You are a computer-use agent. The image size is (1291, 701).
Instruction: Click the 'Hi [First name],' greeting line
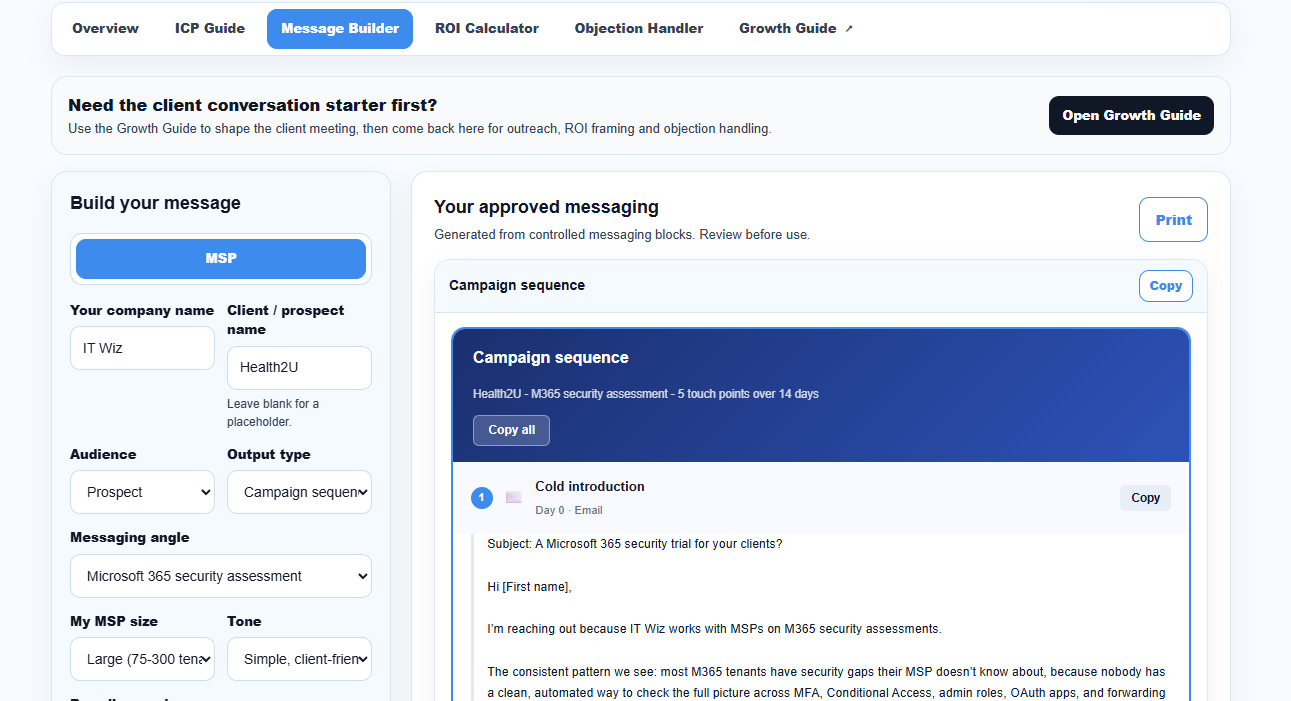(529, 587)
